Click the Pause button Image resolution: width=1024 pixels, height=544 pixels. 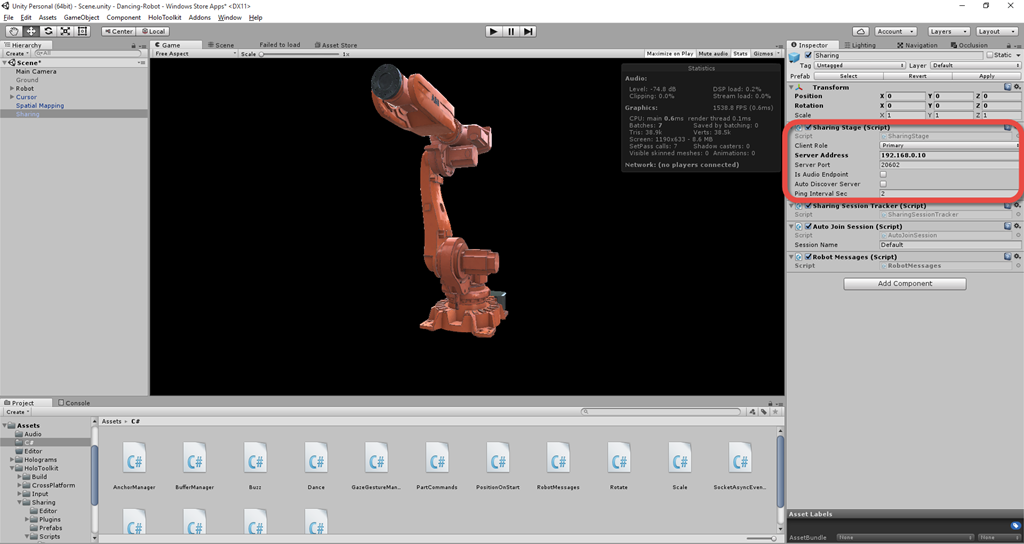[x=511, y=31]
